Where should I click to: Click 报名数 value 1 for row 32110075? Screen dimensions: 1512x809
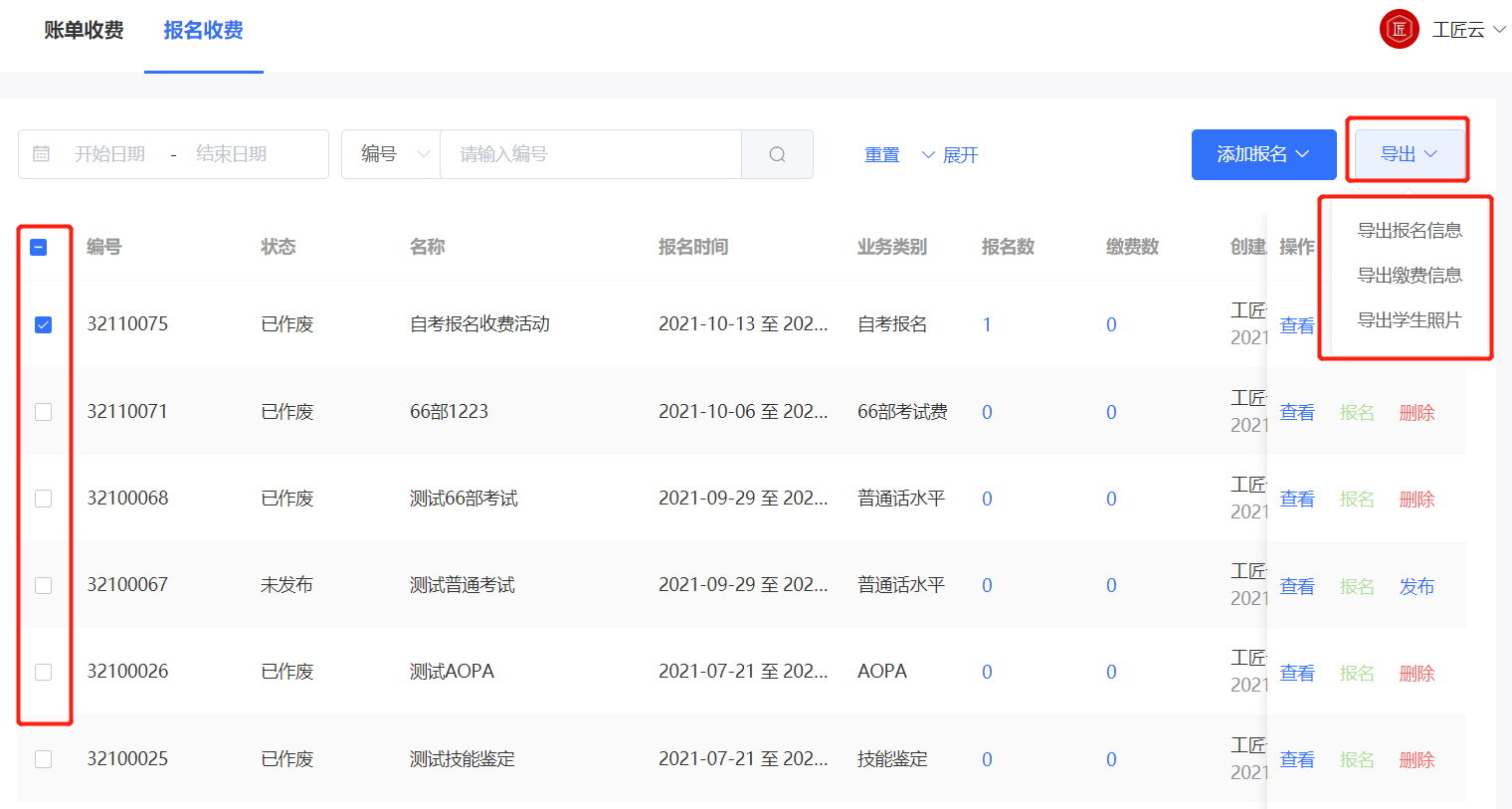click(987, 324)
